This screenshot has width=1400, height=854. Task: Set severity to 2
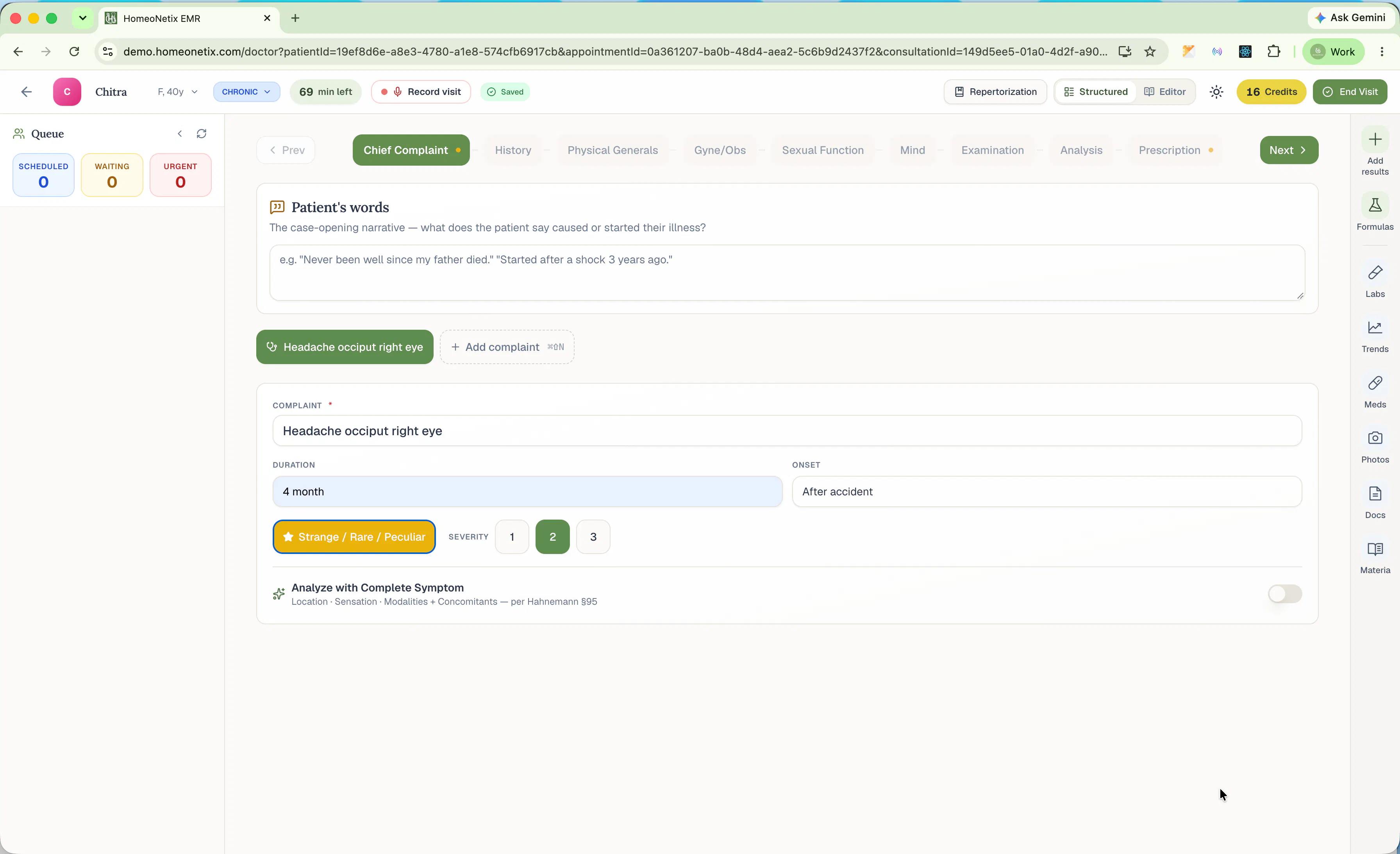tap(552, 537)
